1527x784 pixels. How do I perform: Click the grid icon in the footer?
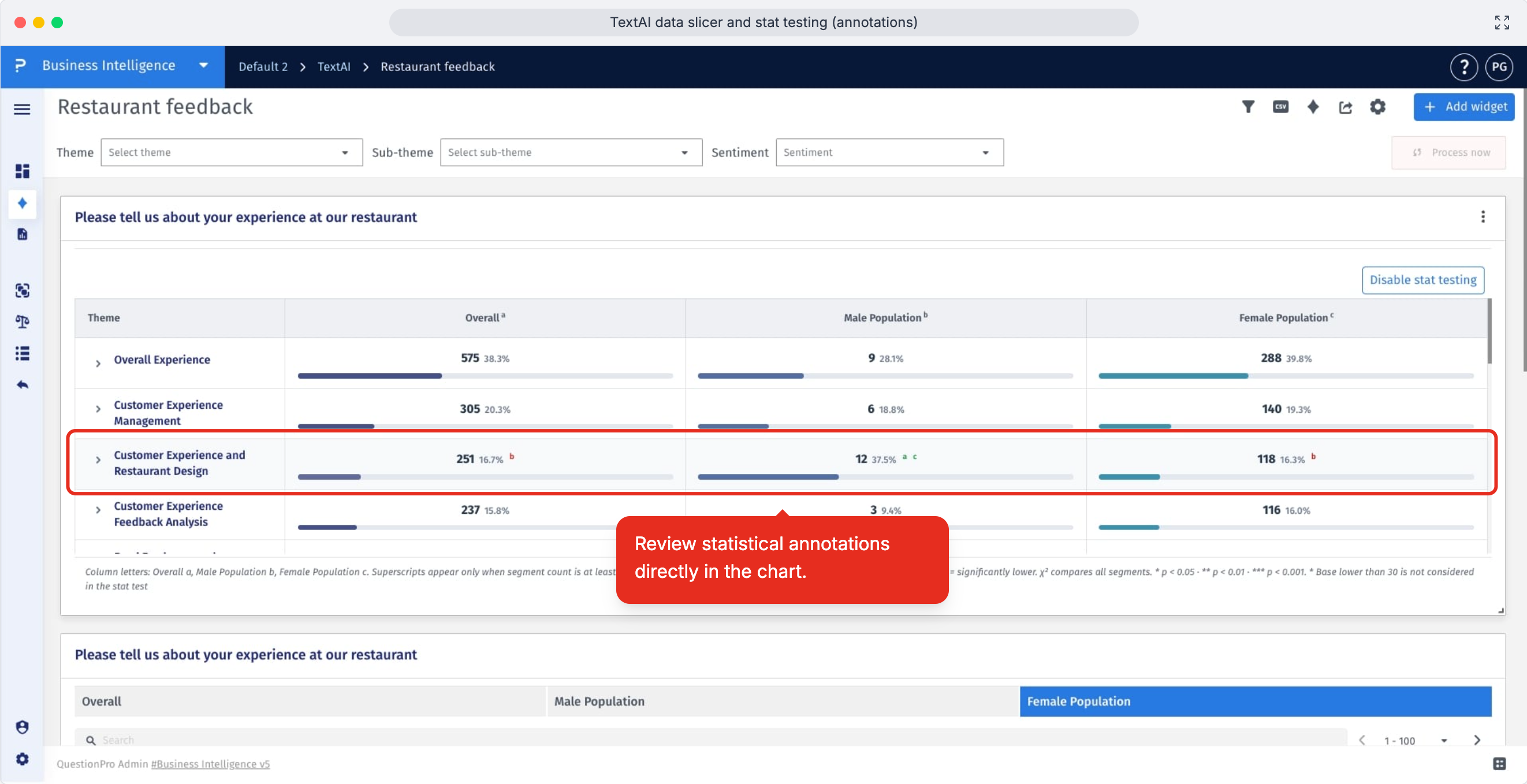pyautogui.click(x=1499, y=764)
